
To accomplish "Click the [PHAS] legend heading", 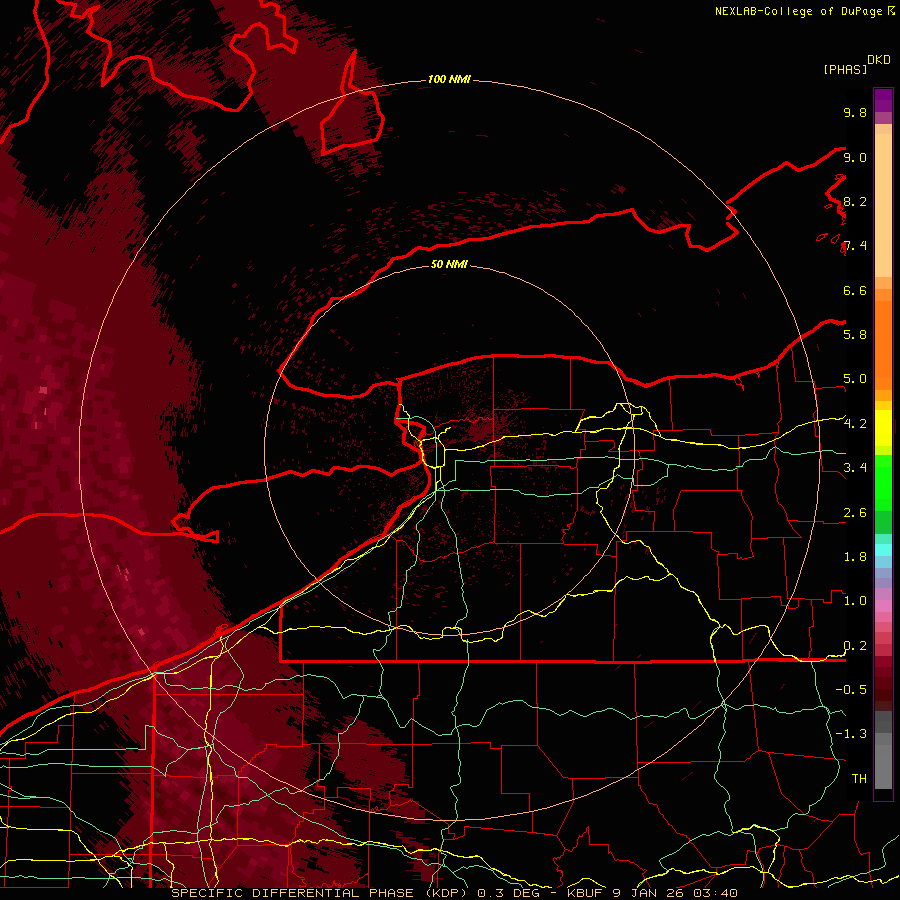I will pos(845,69).
